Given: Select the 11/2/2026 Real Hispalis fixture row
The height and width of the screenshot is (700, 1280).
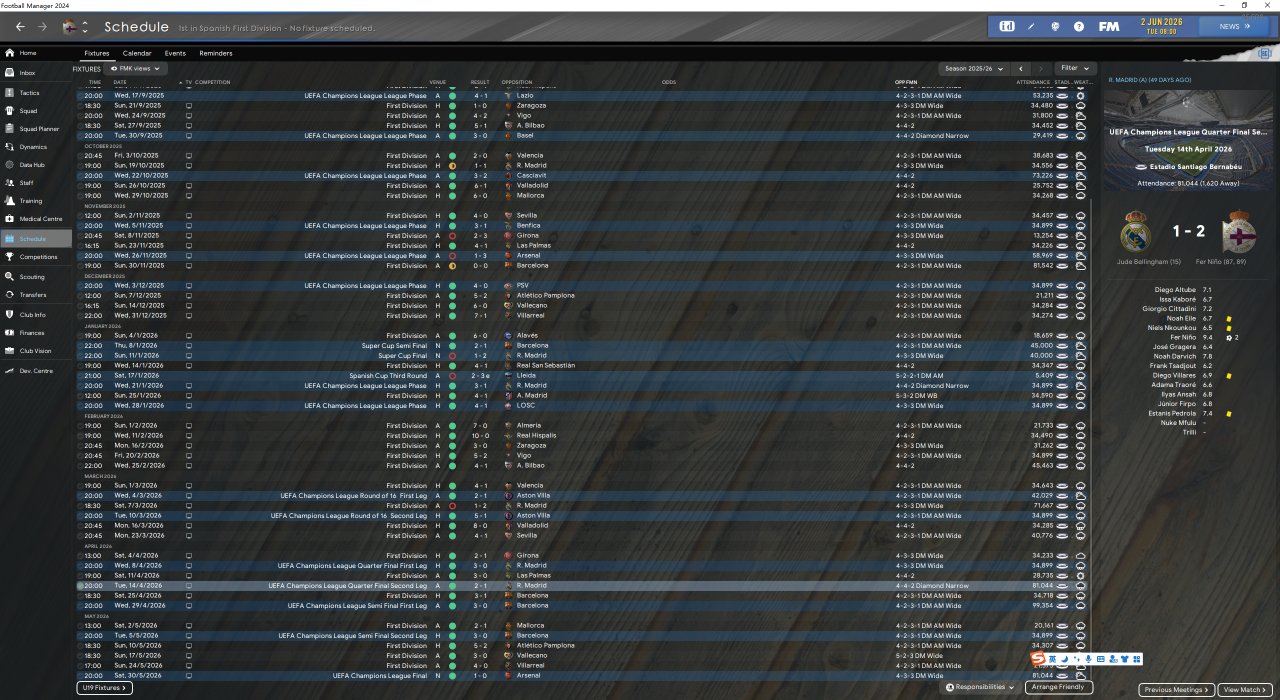Looking at the screenshot, I should click(583, 436).
